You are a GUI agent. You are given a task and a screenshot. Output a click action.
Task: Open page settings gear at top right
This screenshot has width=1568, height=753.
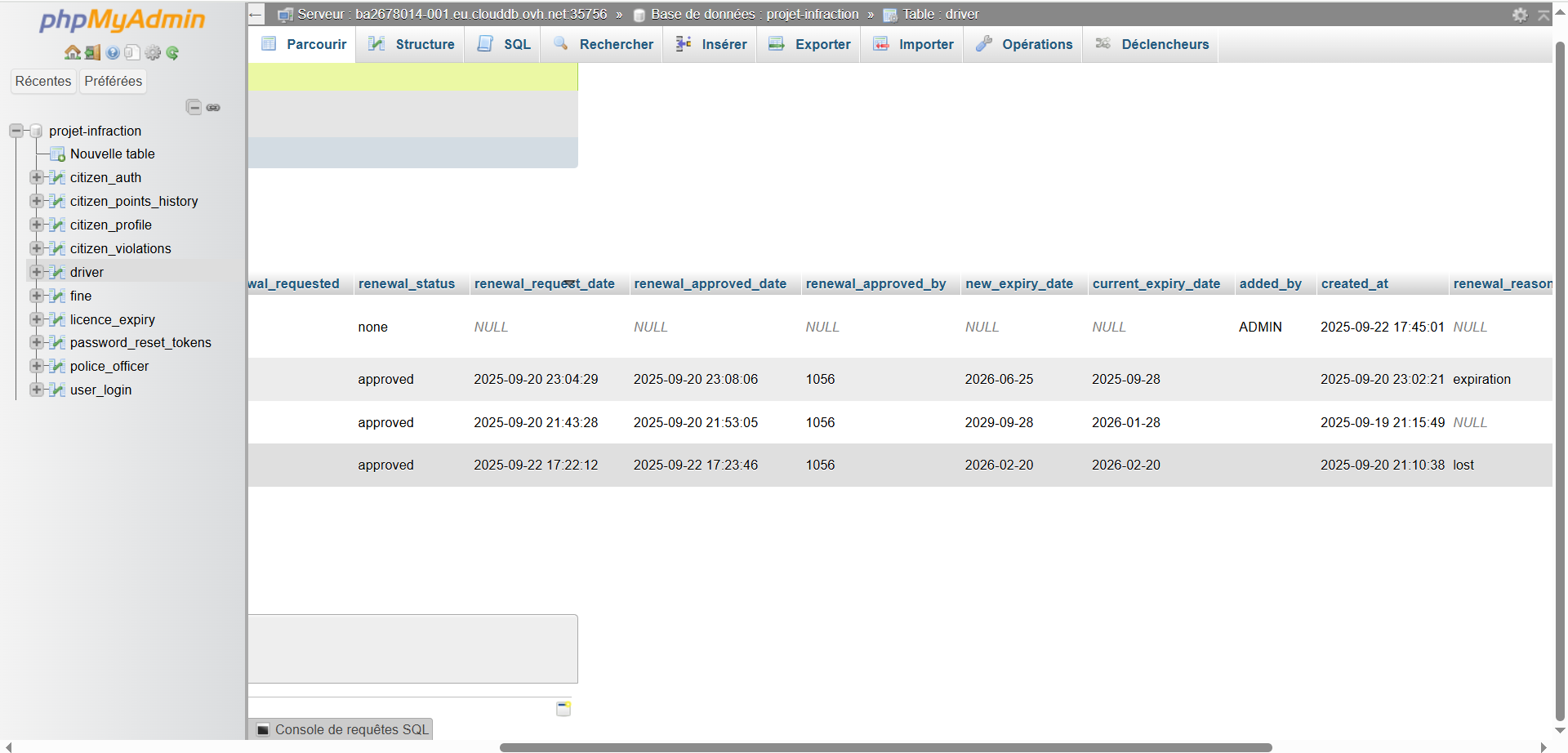tap(1519, 15)
